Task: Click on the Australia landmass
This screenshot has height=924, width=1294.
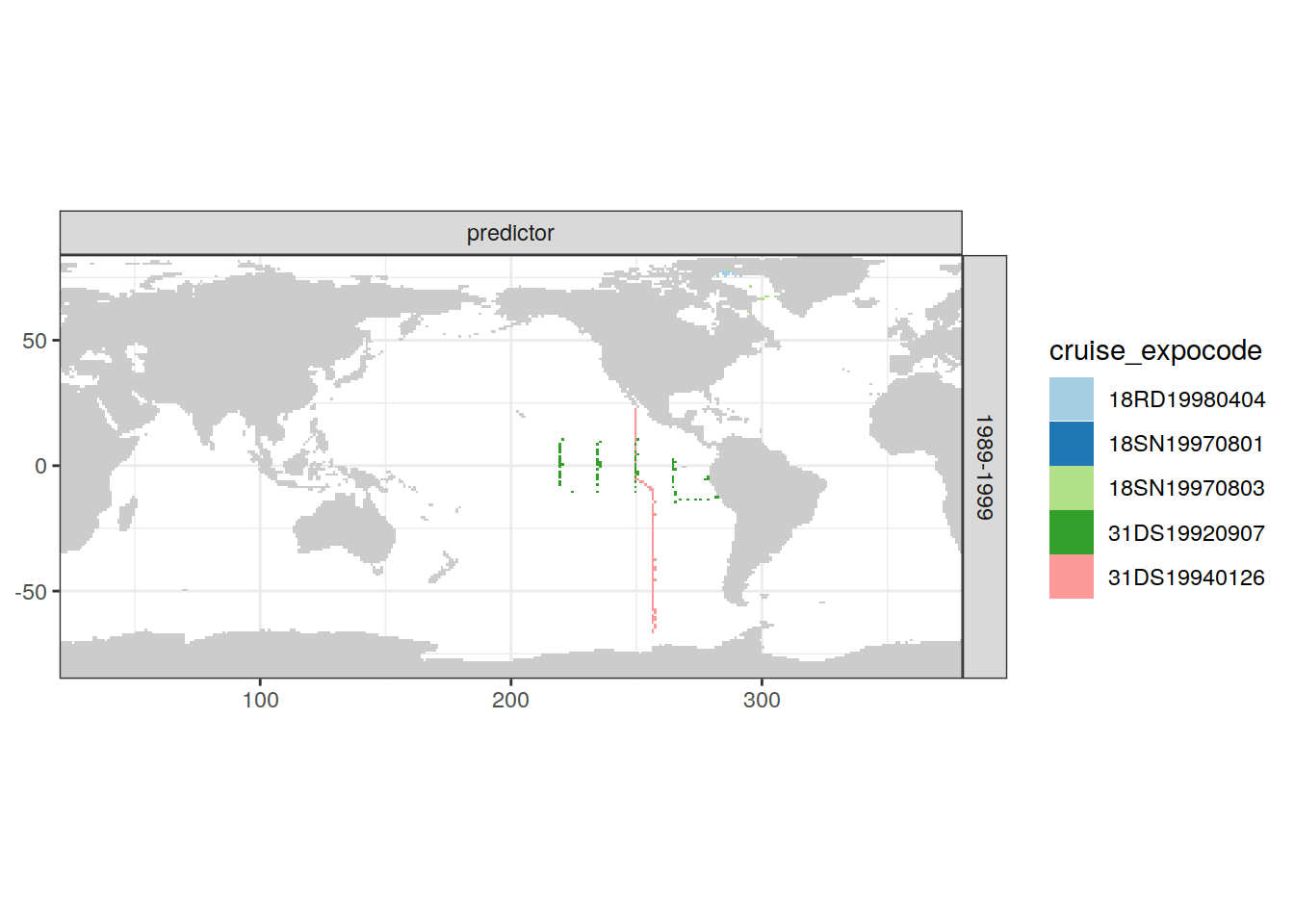Action: coord(347,534)
